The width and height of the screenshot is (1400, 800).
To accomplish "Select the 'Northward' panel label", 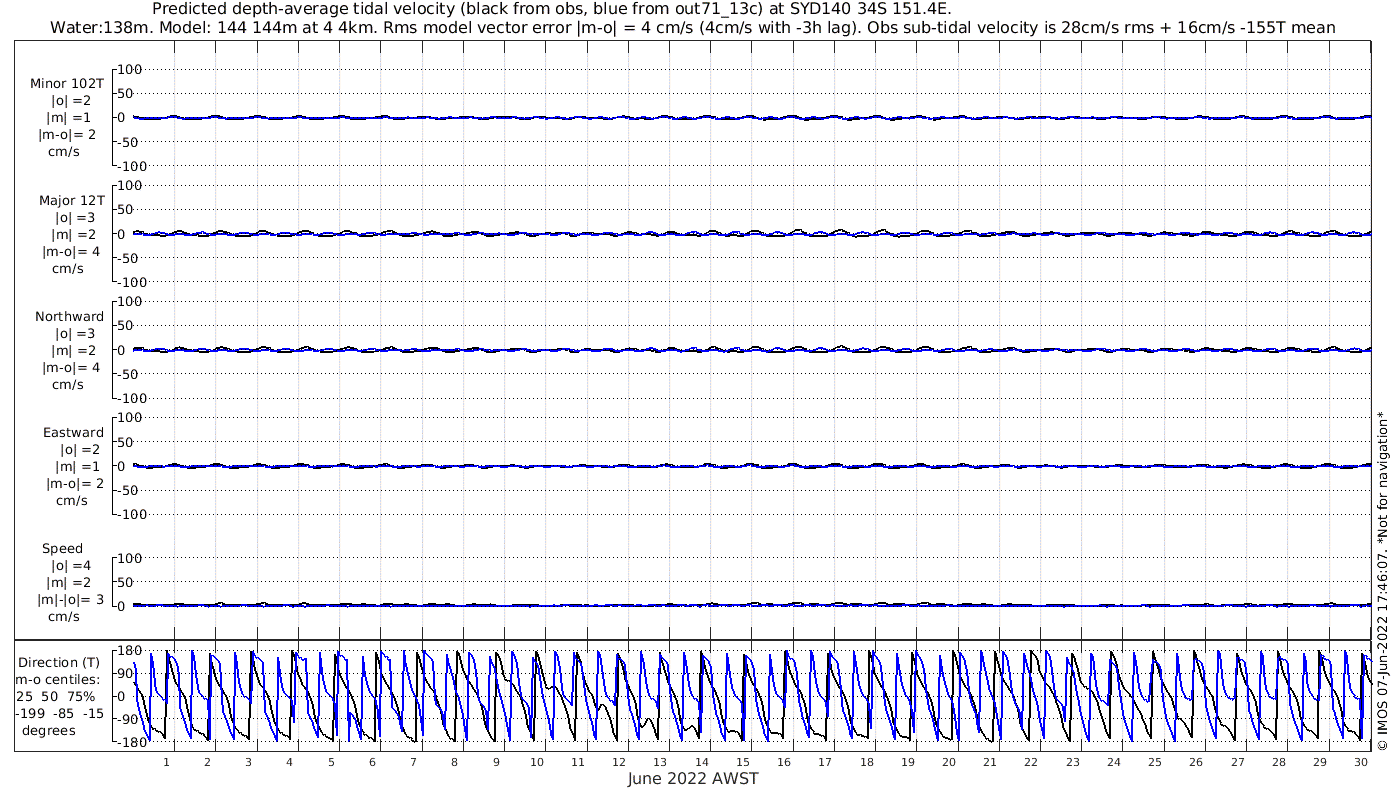I will click(69, 317).
